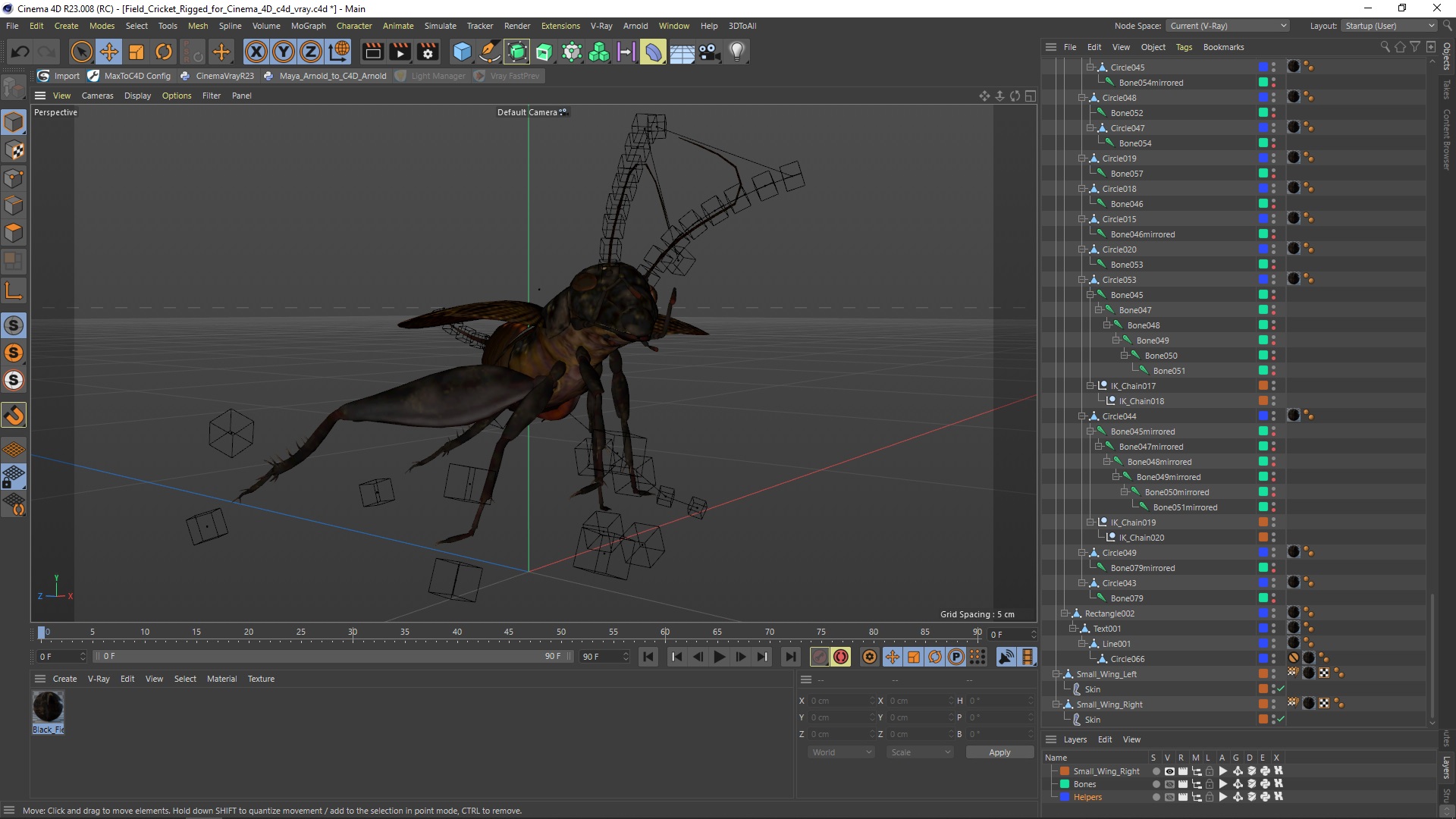Toggle Y axis lock

tap(284, 52)
